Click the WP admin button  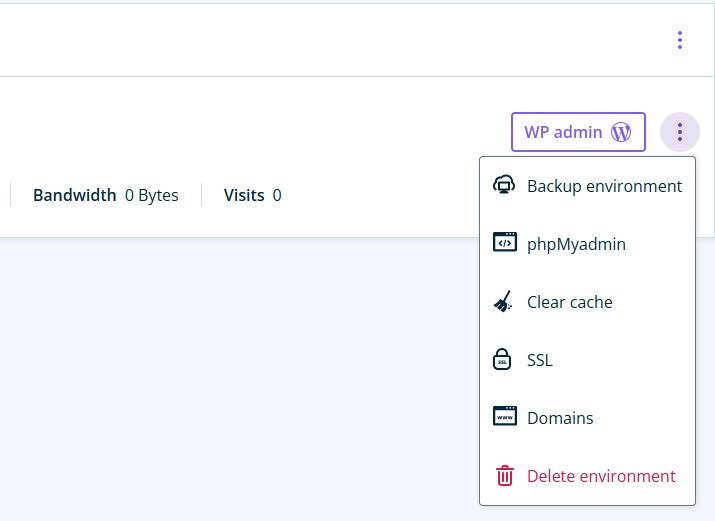[578, 132]
